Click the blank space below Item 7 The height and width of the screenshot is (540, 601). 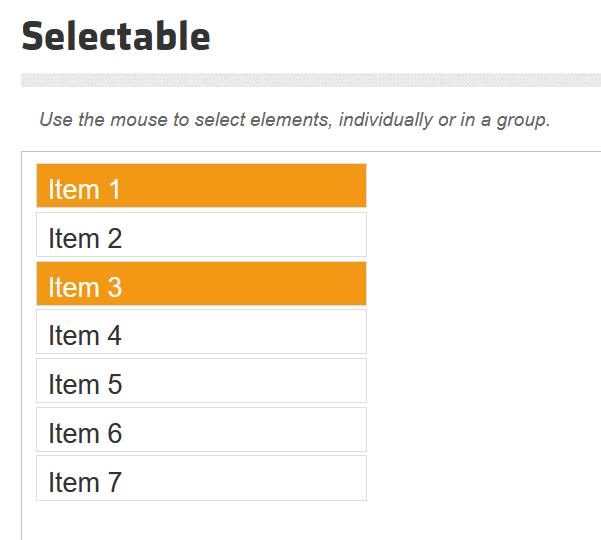[200, 520]
